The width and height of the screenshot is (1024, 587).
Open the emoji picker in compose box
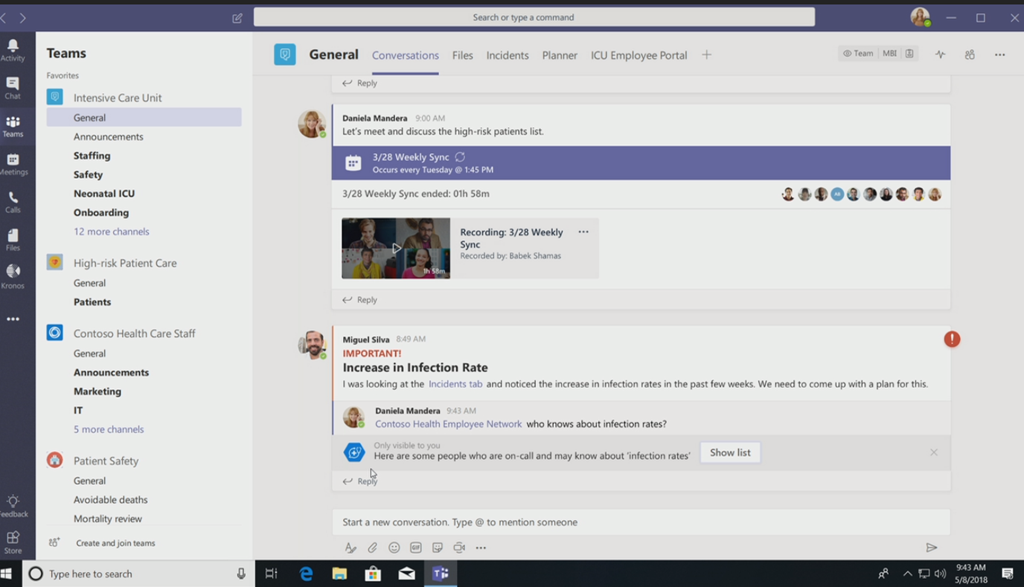tap(394, 548)
